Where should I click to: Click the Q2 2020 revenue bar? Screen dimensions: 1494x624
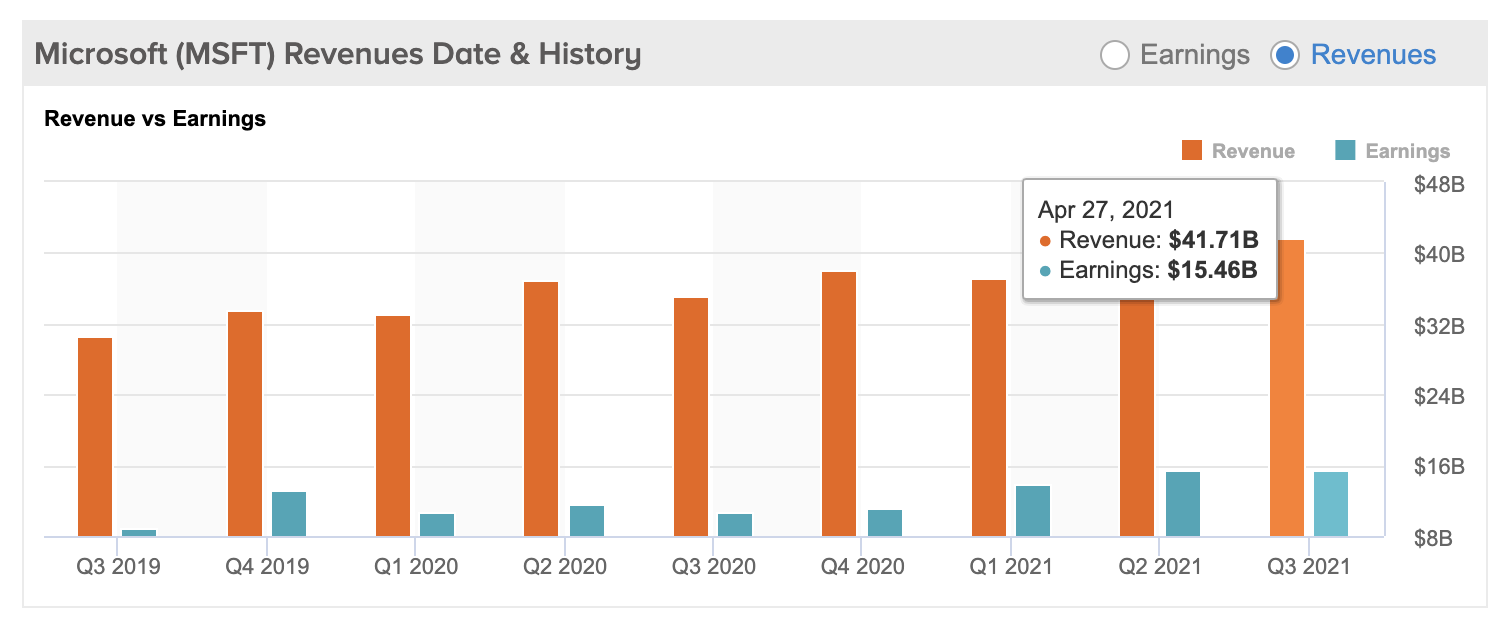click(541, 409)
